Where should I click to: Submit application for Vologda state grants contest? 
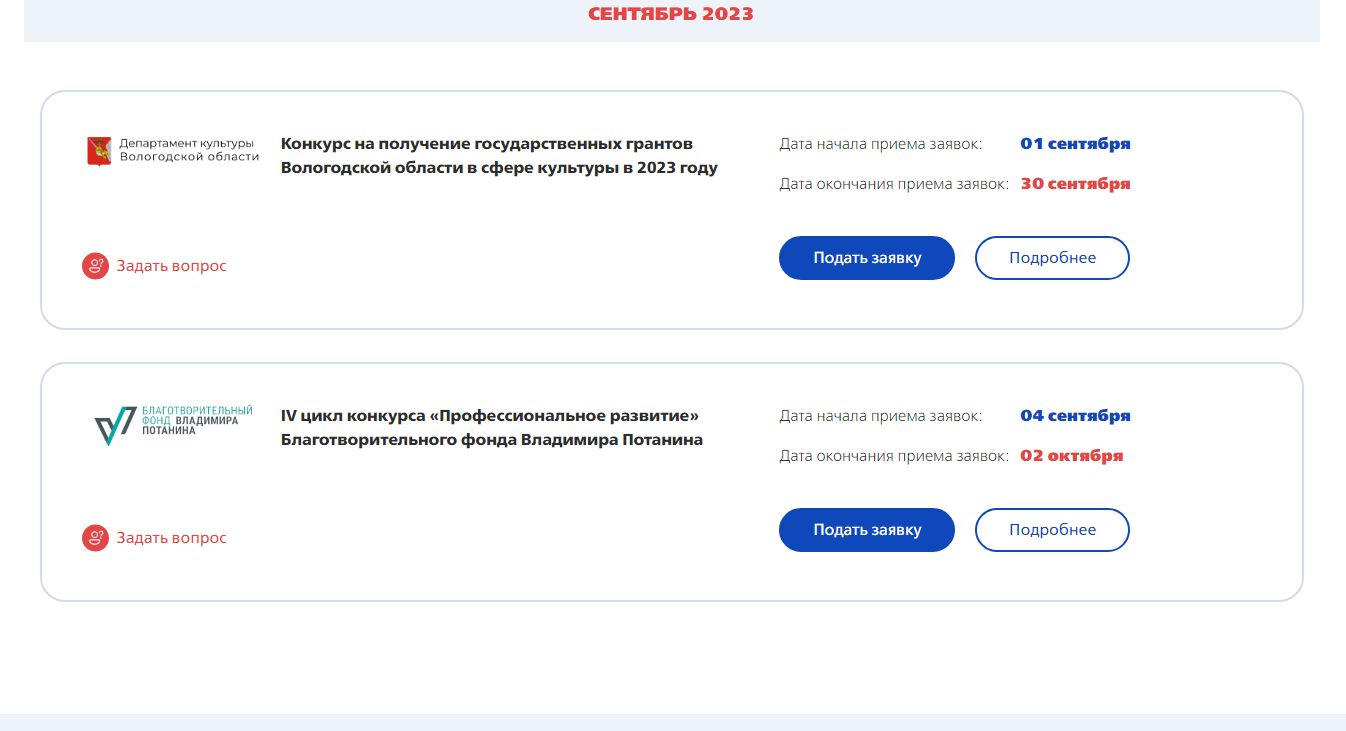click(x=867, y=258)
